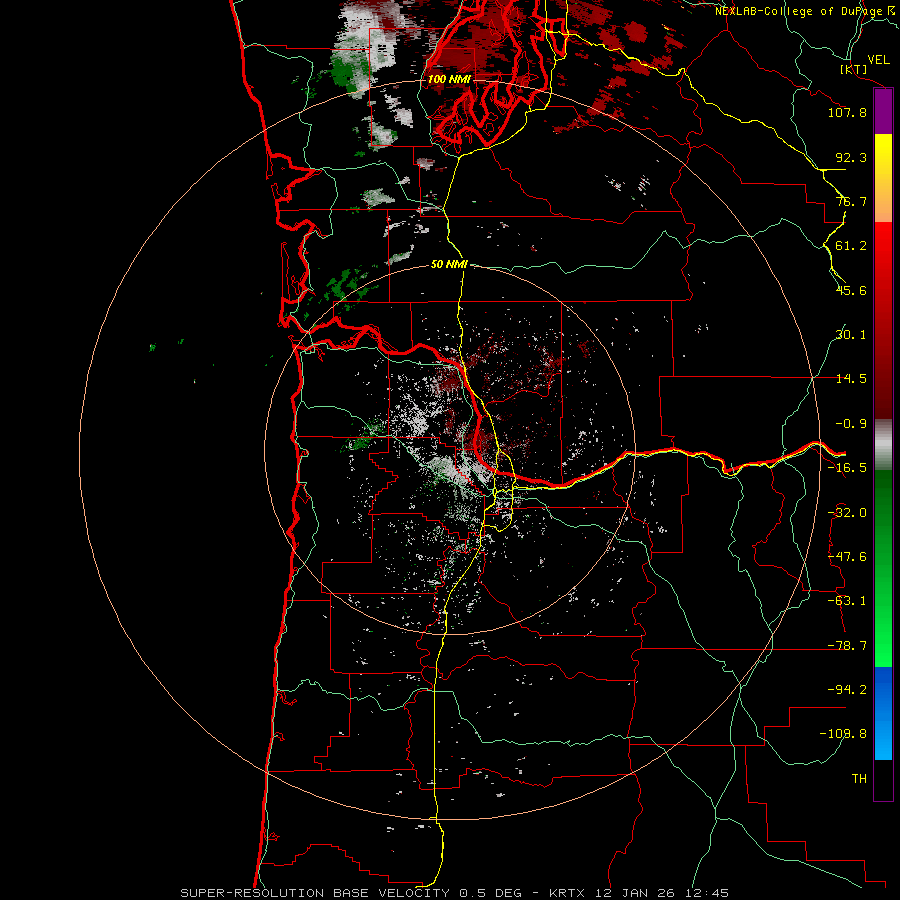
Task: Click the [KT] units label
Action: [x=854, y=70]
